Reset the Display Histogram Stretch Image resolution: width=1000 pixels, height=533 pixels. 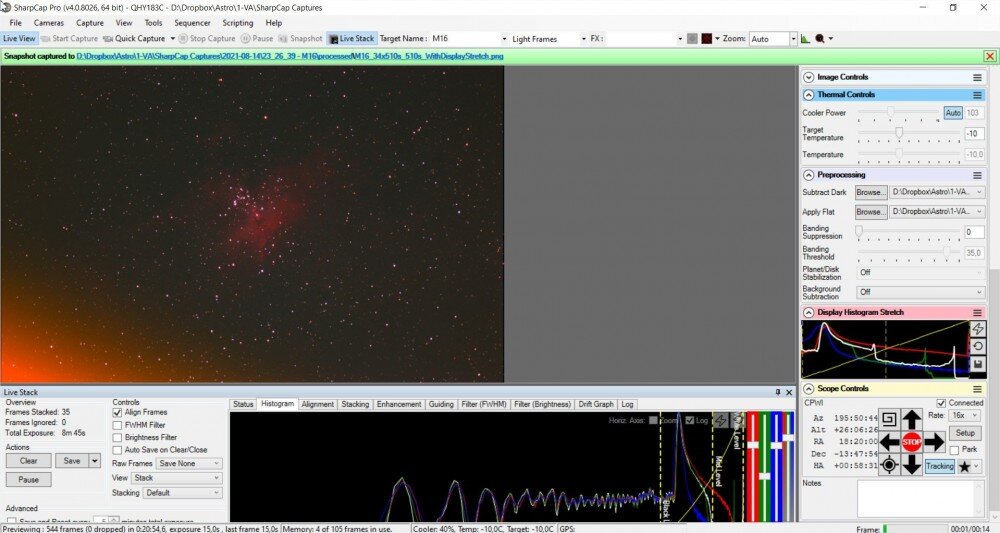(x=978, y=346)
